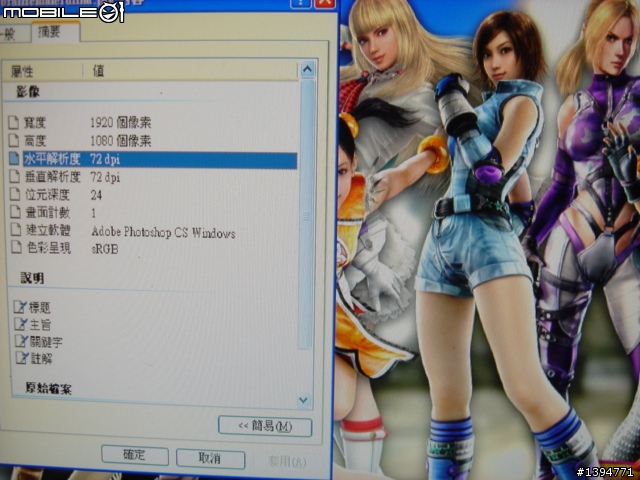Click the document icon beside 高度
The width and height of the screenshot is (640, 480).
click(x=14, y=140)
